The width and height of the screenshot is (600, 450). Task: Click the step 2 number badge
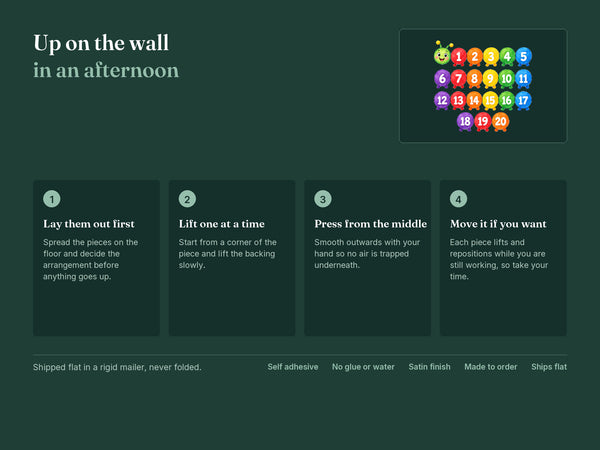click(187, 199)
